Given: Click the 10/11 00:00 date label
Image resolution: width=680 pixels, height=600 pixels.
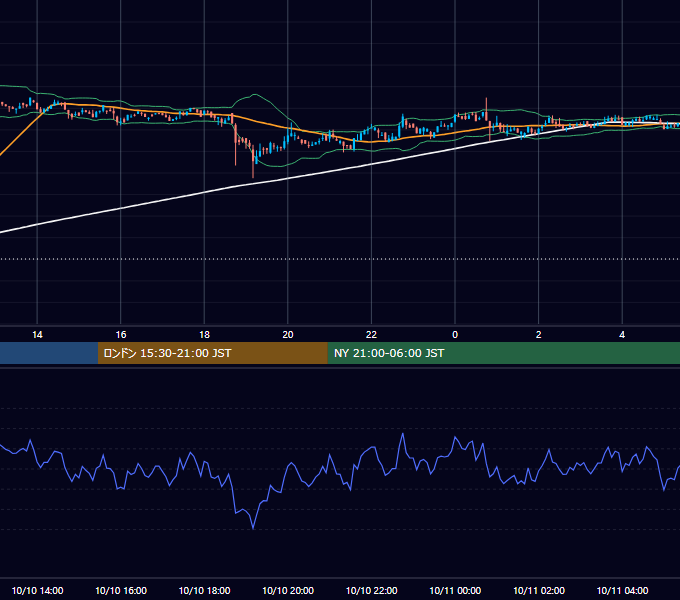Looking at the screenshot, I should tap(455, 590).
